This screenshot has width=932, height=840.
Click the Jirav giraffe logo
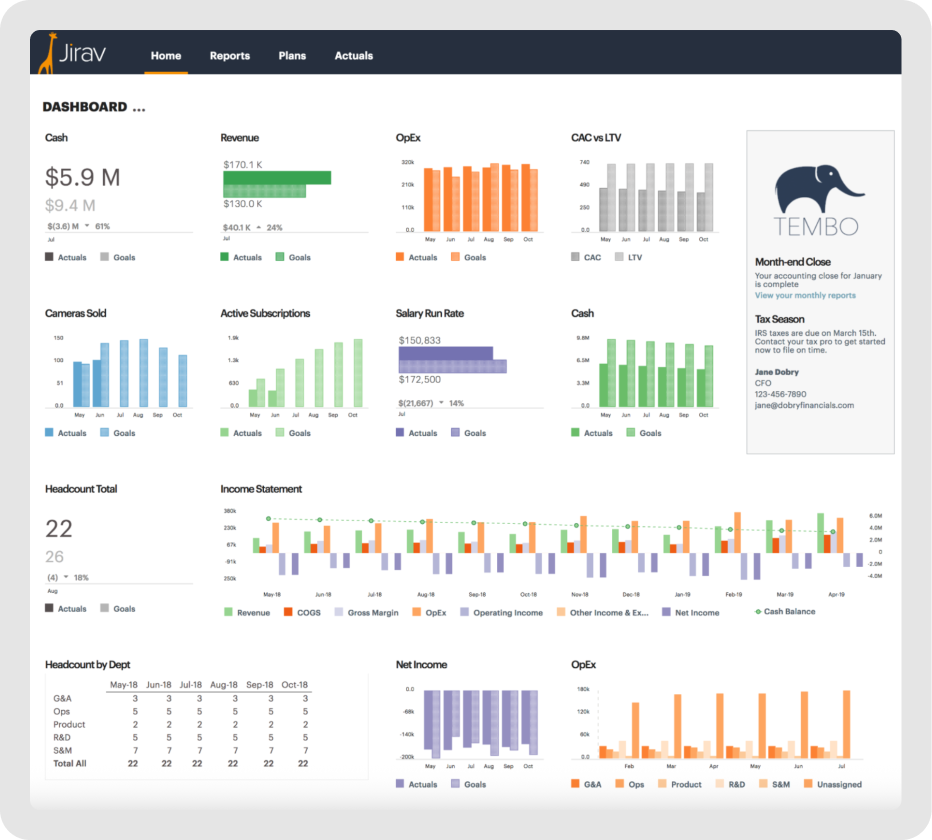click(x=49, y=55)
